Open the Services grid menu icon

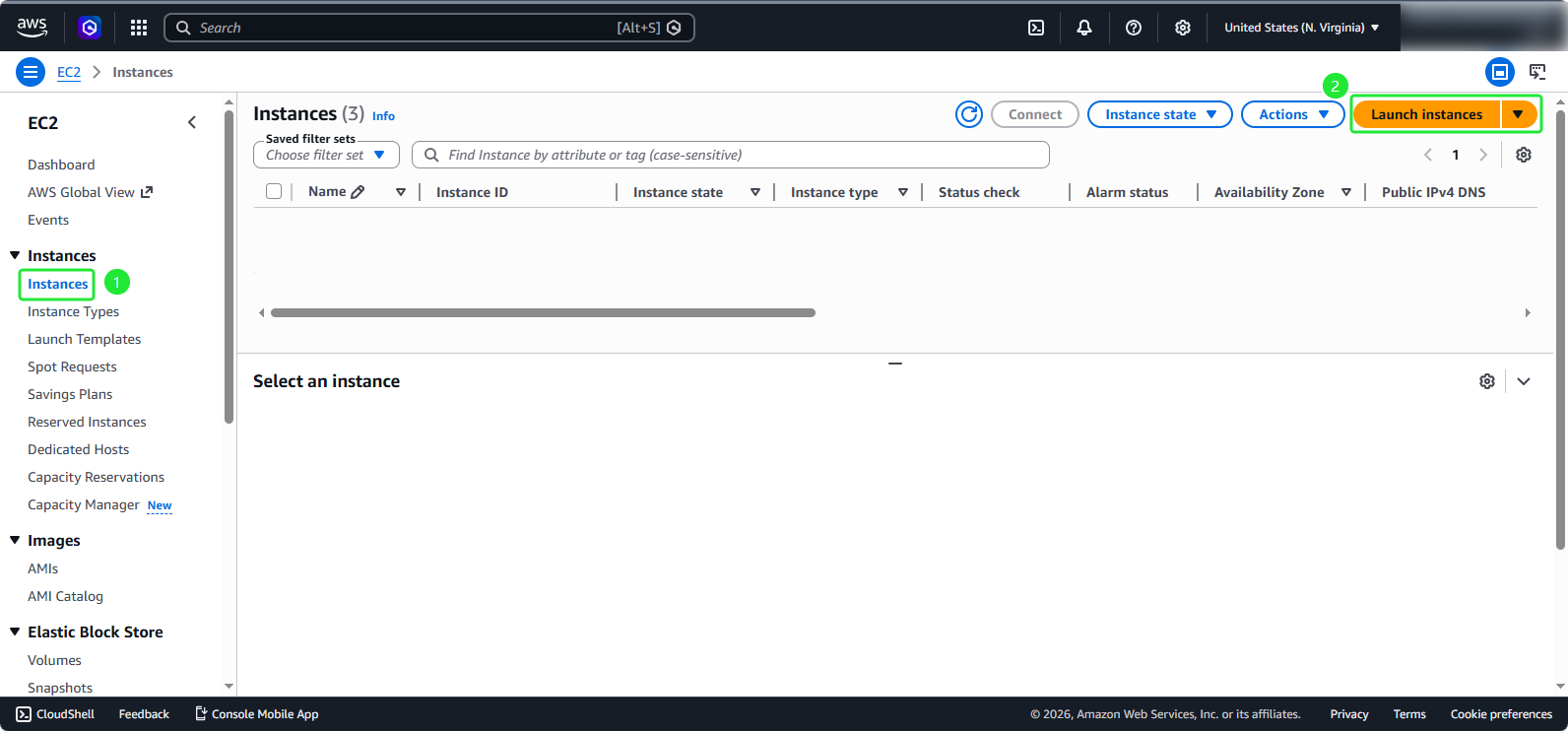coord(139,28)
